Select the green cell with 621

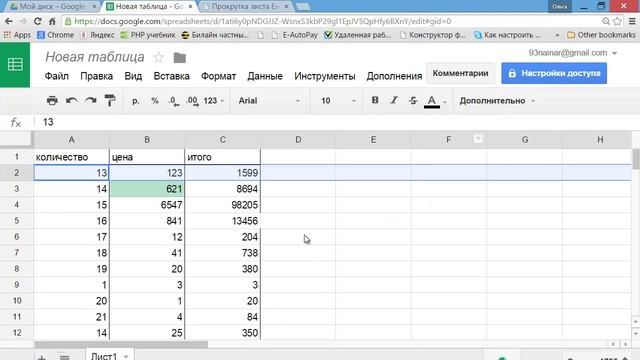(147, 189)
